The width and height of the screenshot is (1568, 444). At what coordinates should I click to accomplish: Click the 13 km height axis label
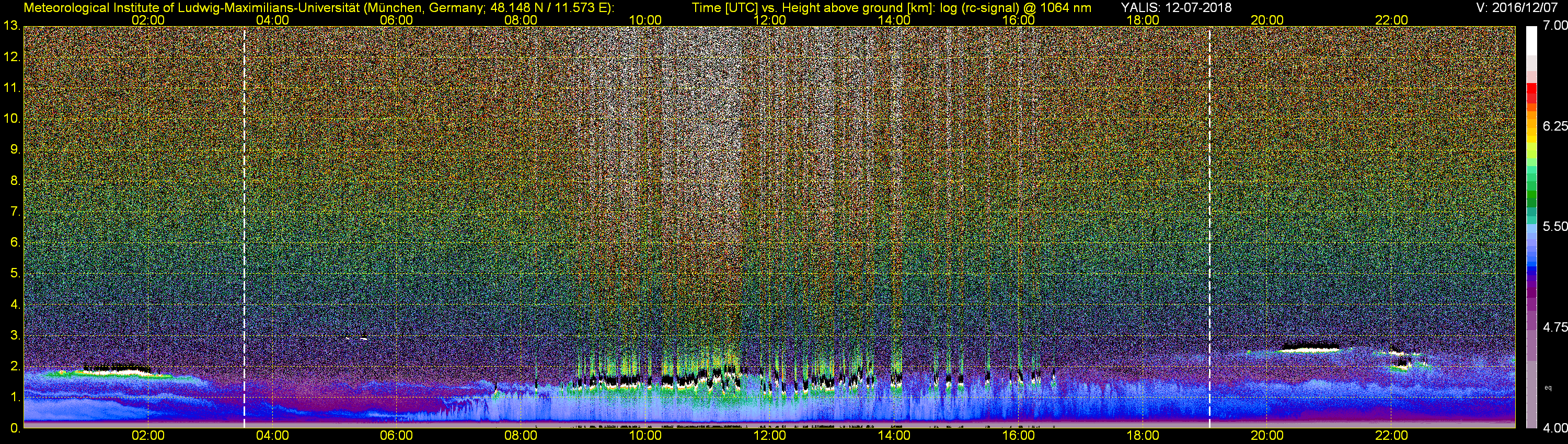[11, 26]
